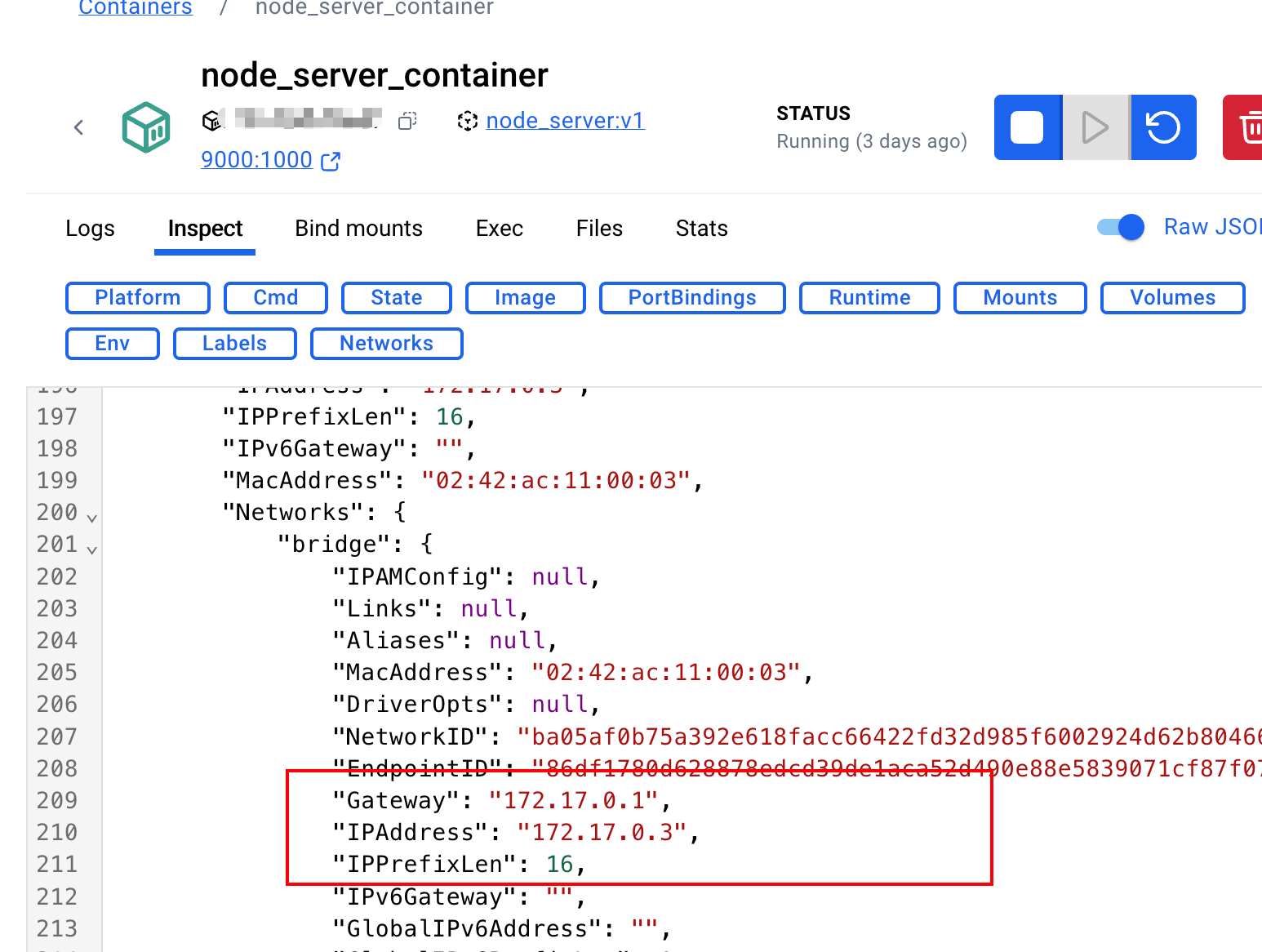Switch to the Logs tab
The width and height of the screenshot is (1262, 952).
click(x=90, y=229)
